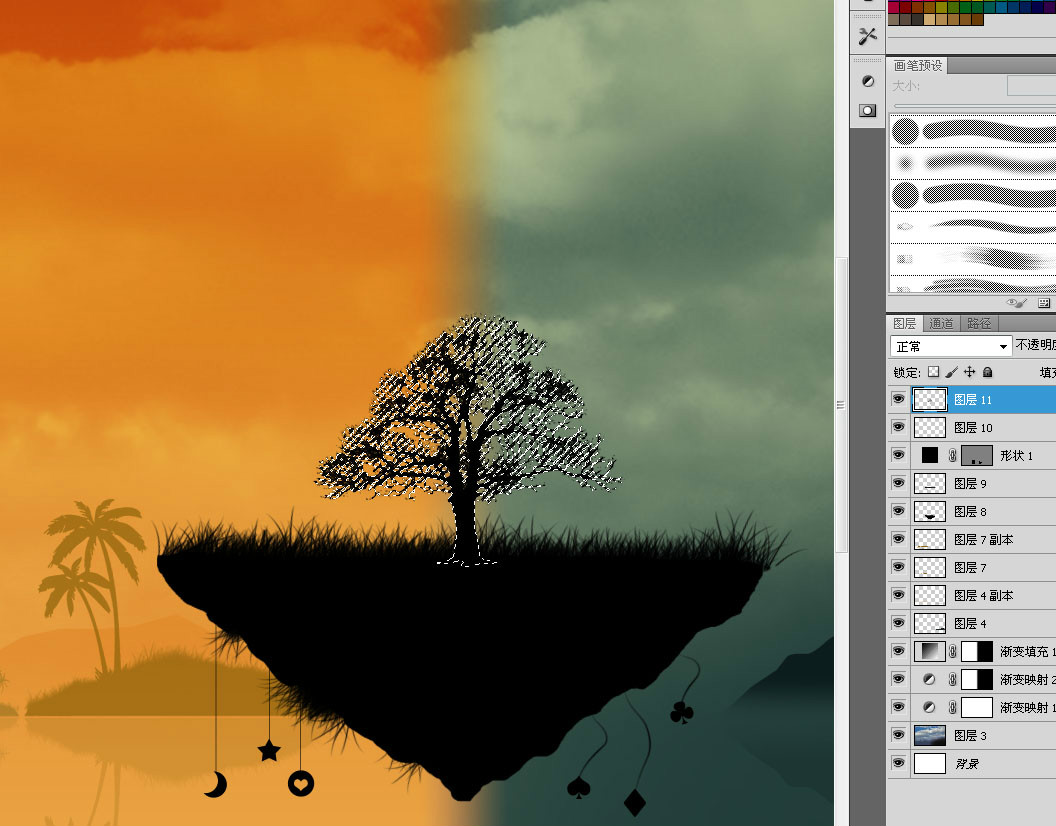Click layer mask thumbnail of 渐变映射 2
Image resolution: width=1056 pixels, height=826 pixels.
(977, 680)
